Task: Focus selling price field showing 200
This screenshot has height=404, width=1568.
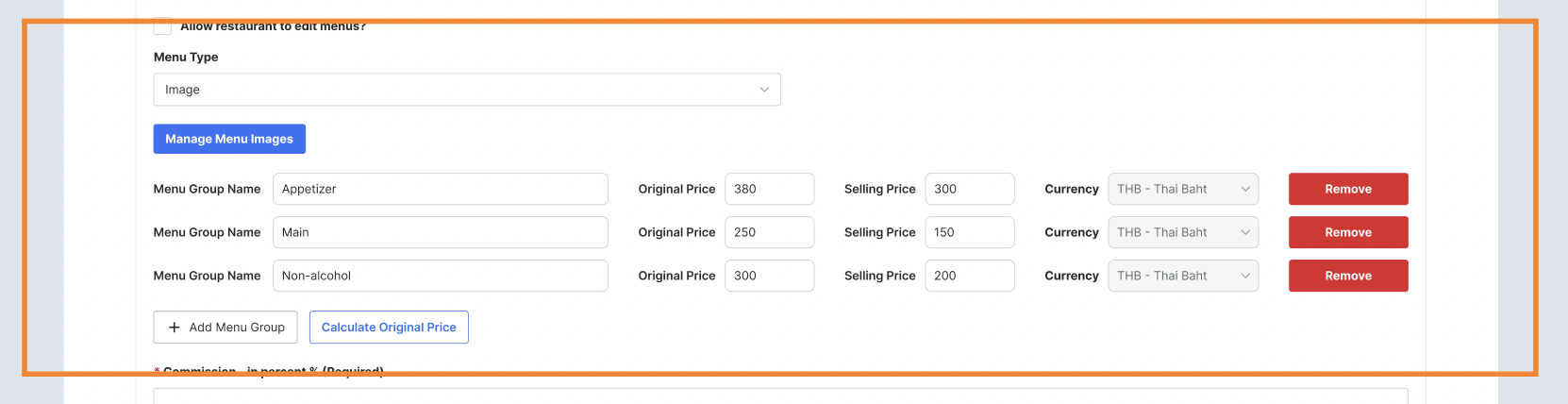Action: click(x=969, y=276)
